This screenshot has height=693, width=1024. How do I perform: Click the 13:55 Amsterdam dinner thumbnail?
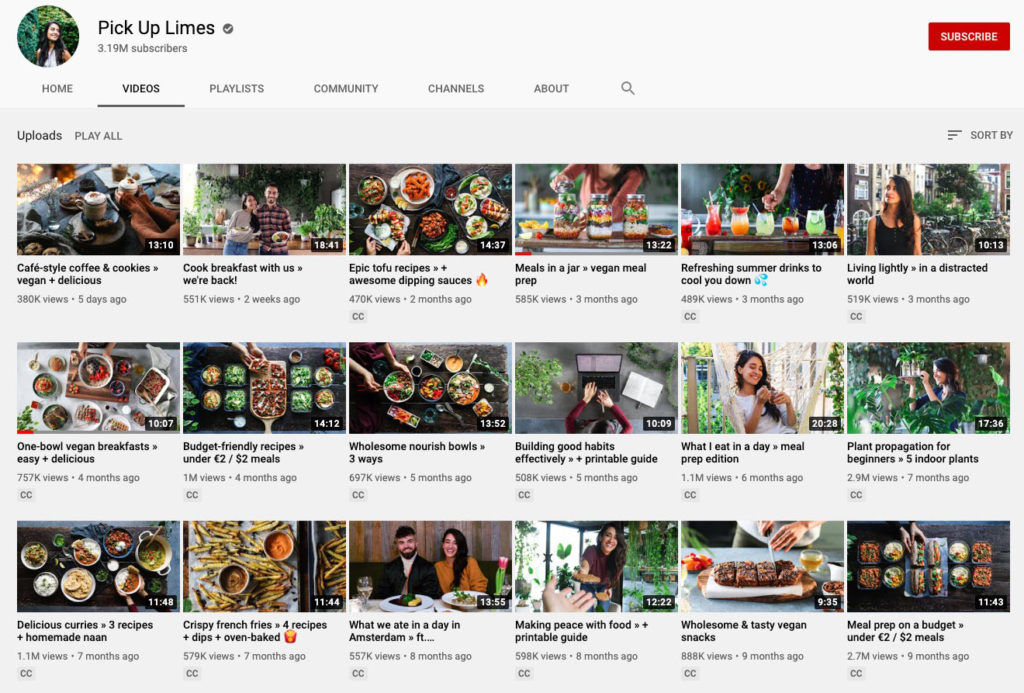(x=430, y=566)
